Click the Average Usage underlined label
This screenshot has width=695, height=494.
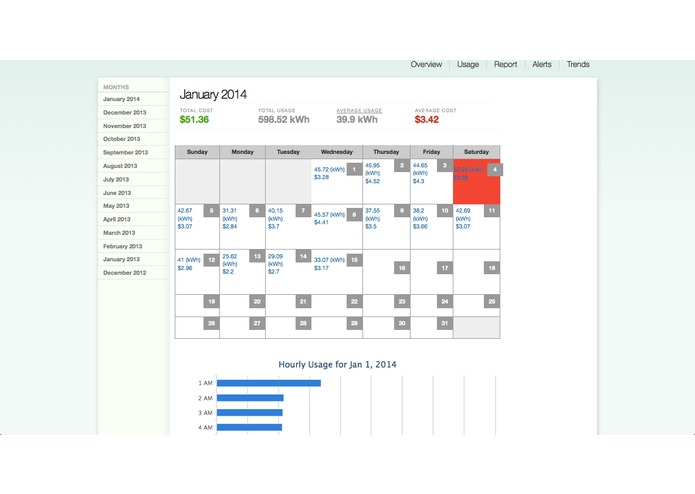tap(359, 110)
